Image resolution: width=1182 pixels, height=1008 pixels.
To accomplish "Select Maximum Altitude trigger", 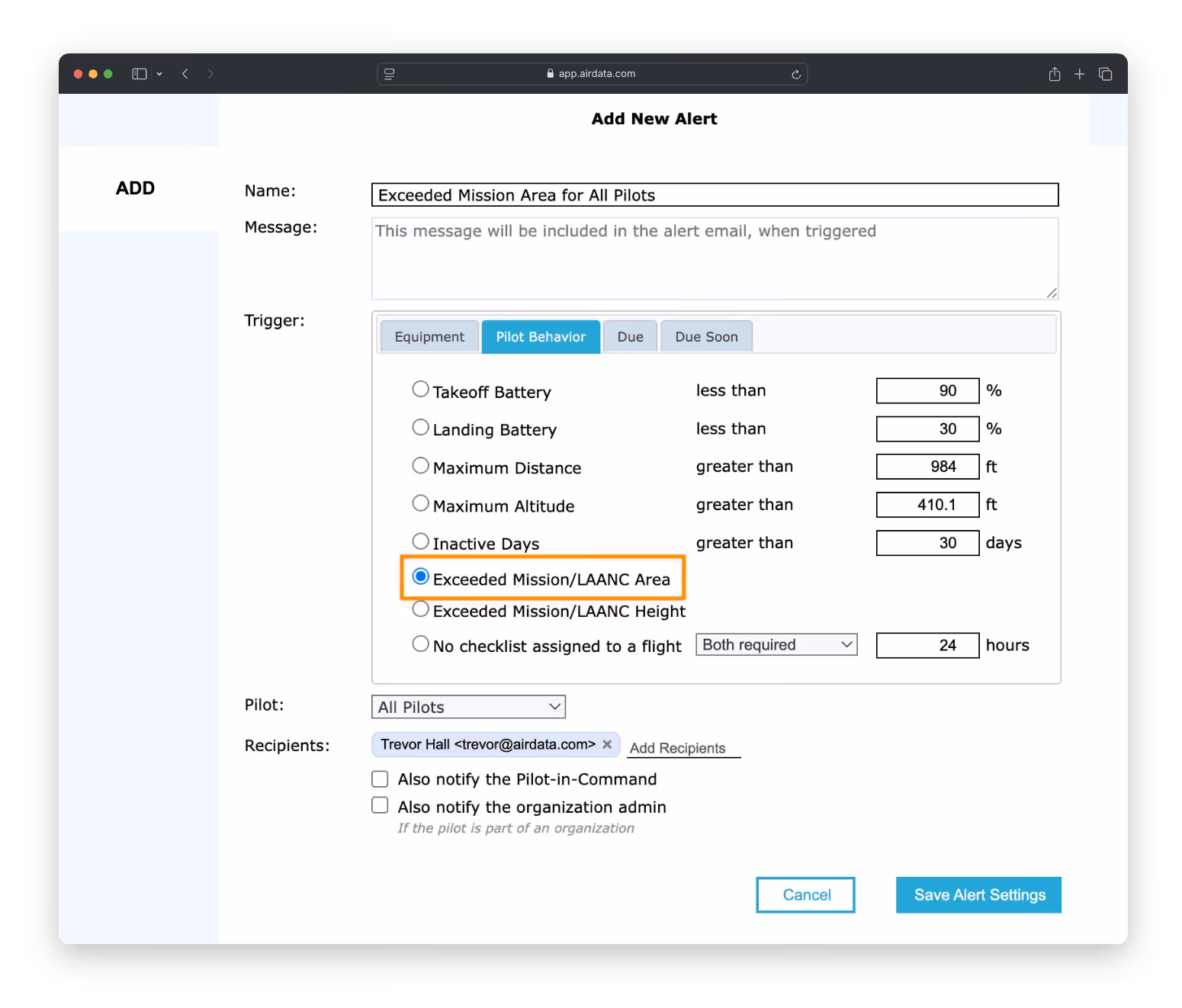I will point(420,503).
